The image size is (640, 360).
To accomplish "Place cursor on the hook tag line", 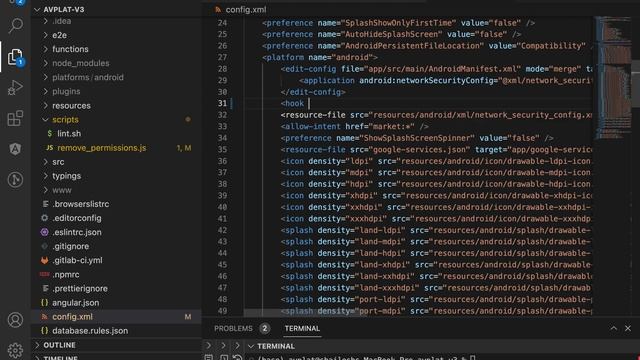I will coord(417,103).
